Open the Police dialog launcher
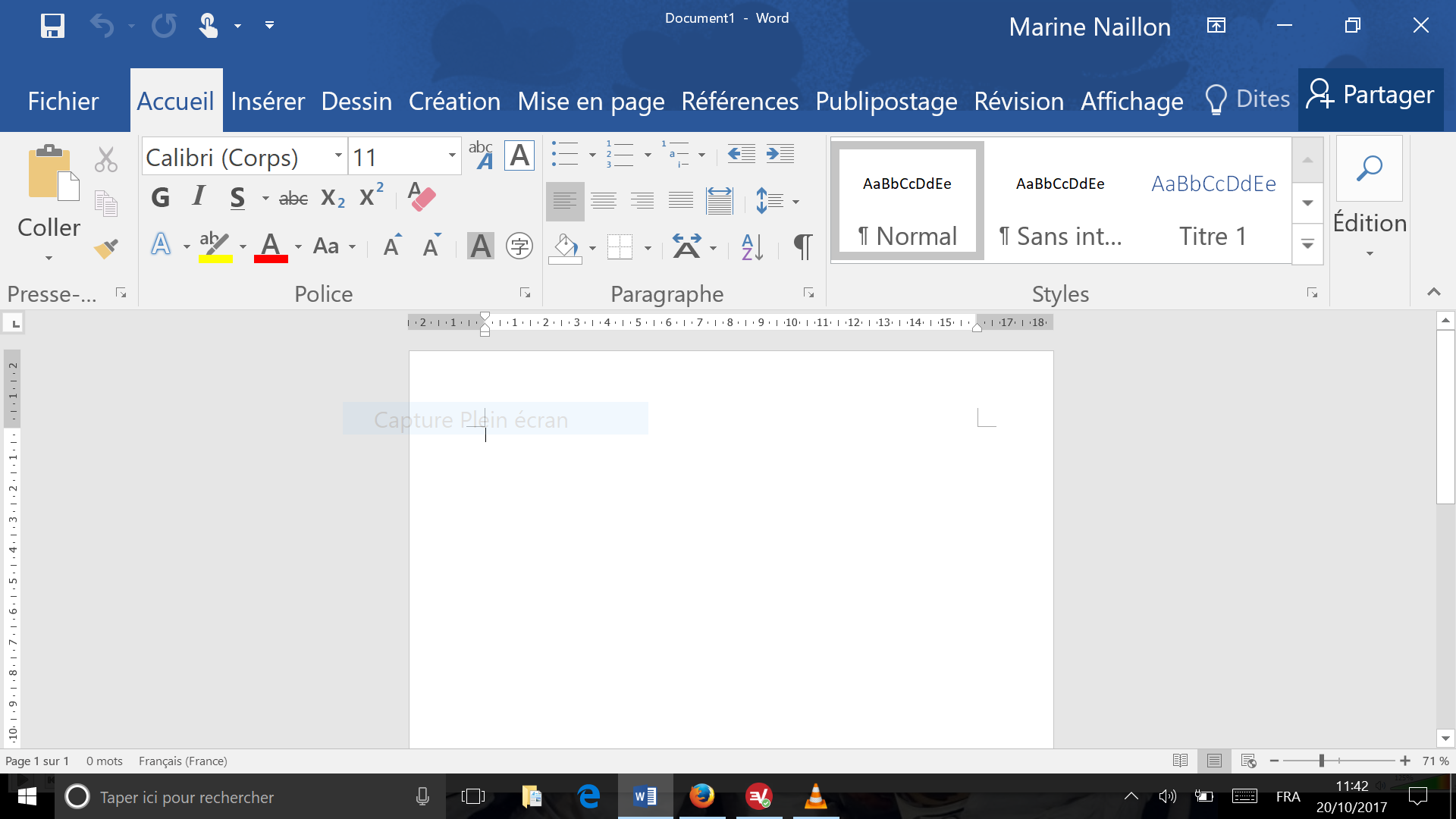The width and height of the screenshot is (1456, 819). pos(525,293)
